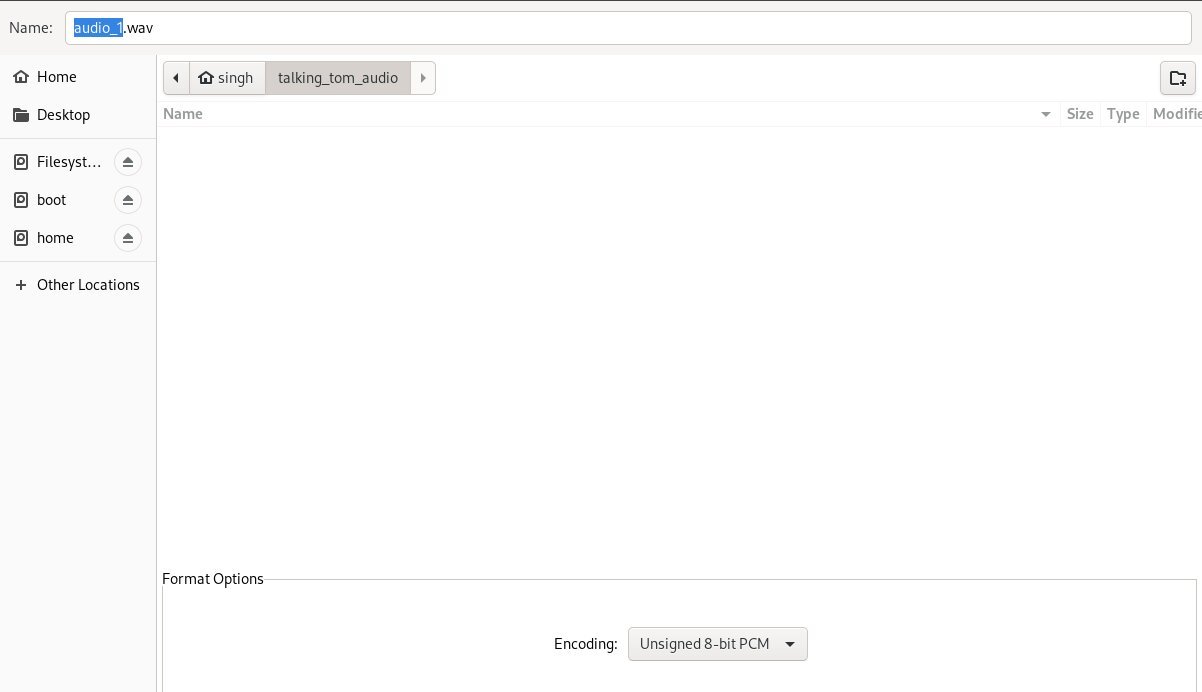This screenshot has width=1202, height=692.
Task: Click the path bar forward arrow
Action: [423, 78]
